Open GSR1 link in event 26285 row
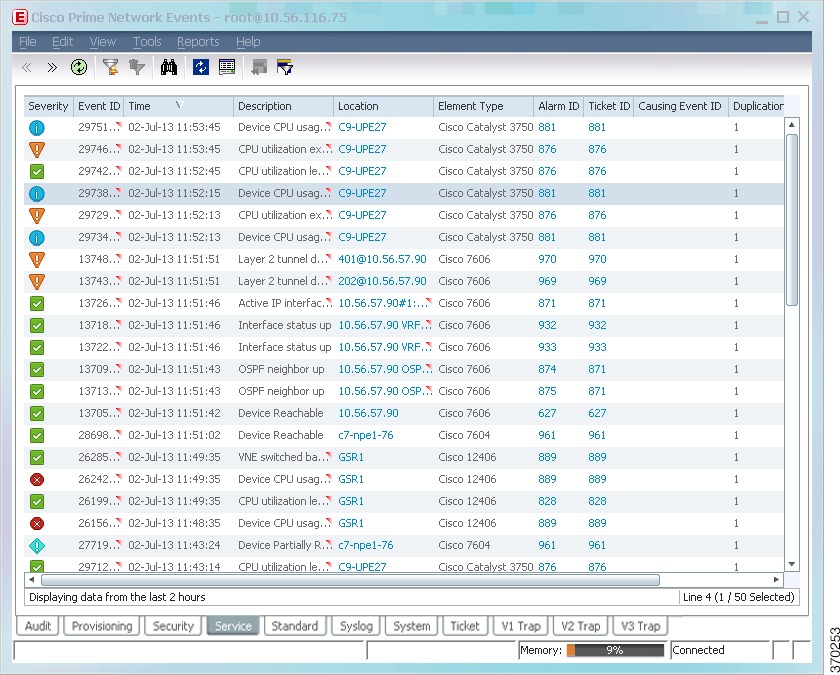The image size is (840, 675). (x=351, y=458)
